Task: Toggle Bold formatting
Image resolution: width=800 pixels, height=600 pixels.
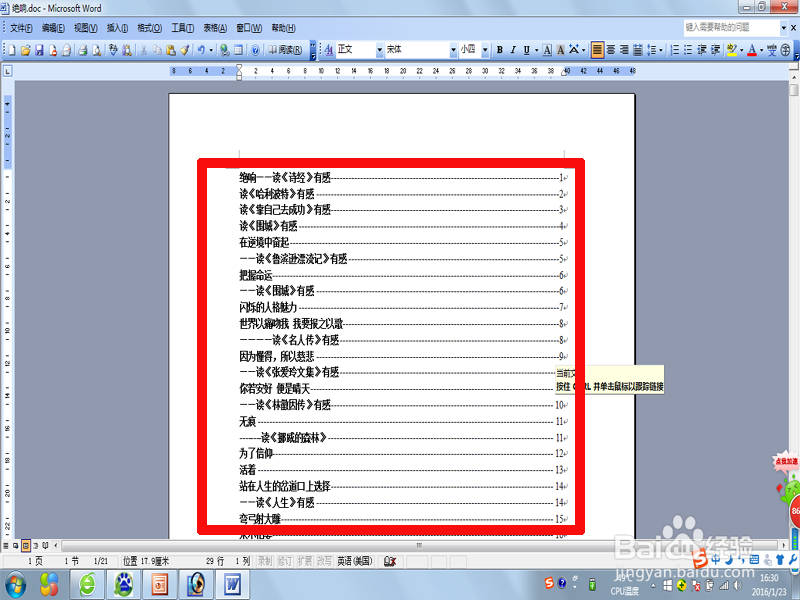Action: pos(500,50)
